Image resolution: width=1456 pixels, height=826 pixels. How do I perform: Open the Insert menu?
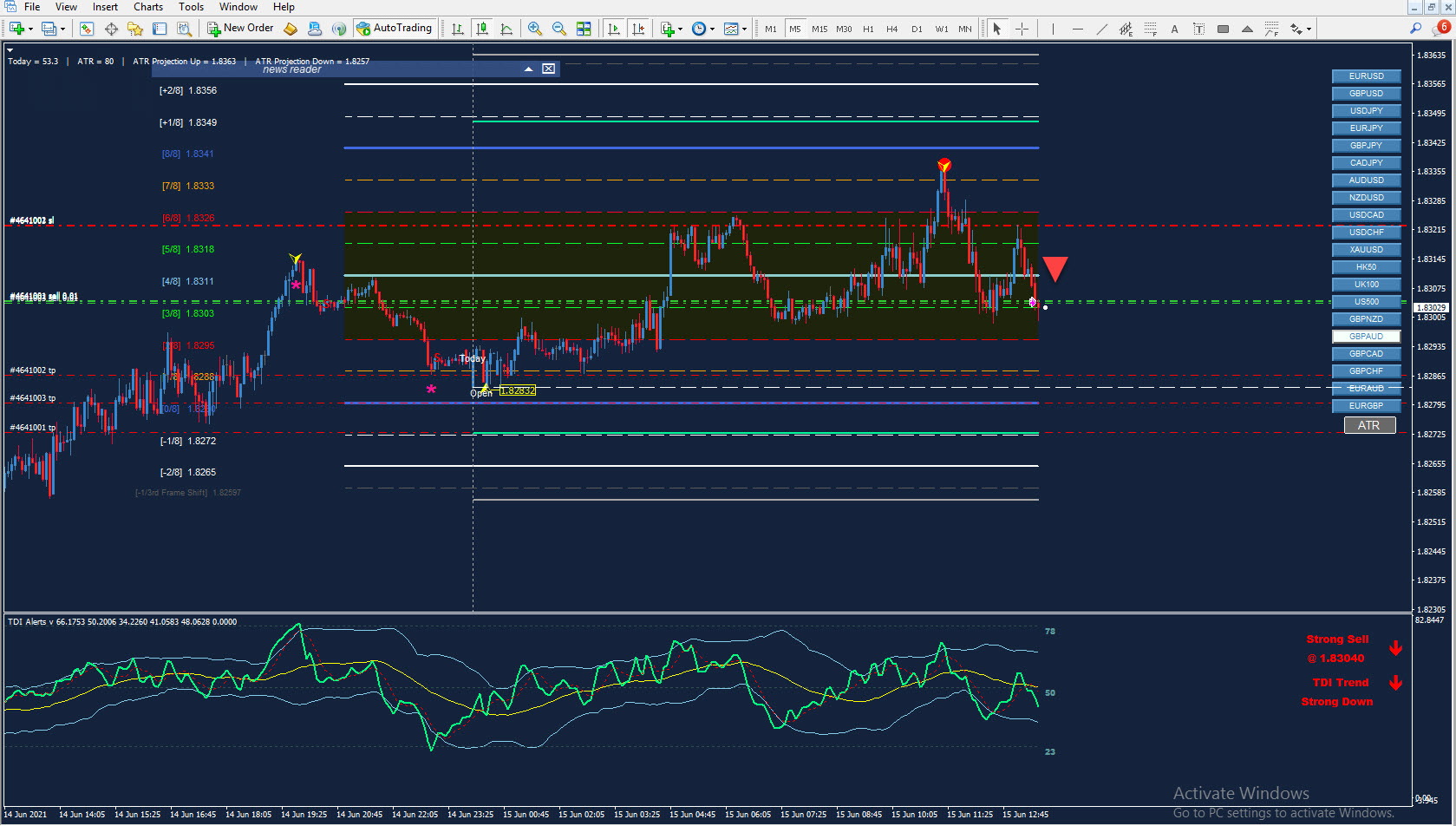pyautogui.click(x=105, y=7)
